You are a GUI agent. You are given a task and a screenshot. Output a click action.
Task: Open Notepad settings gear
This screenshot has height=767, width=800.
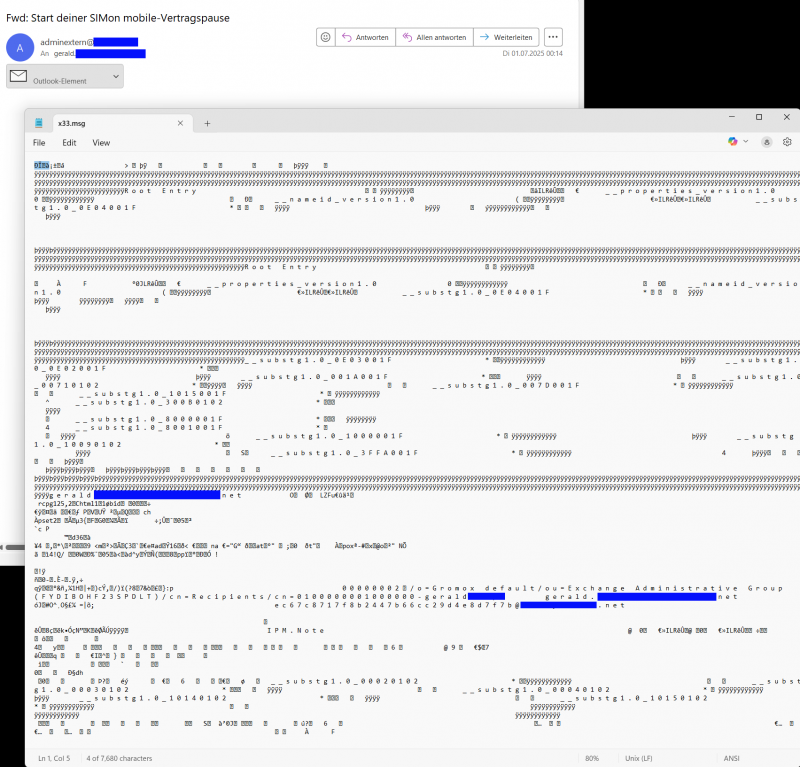click(x=786, y=143)
